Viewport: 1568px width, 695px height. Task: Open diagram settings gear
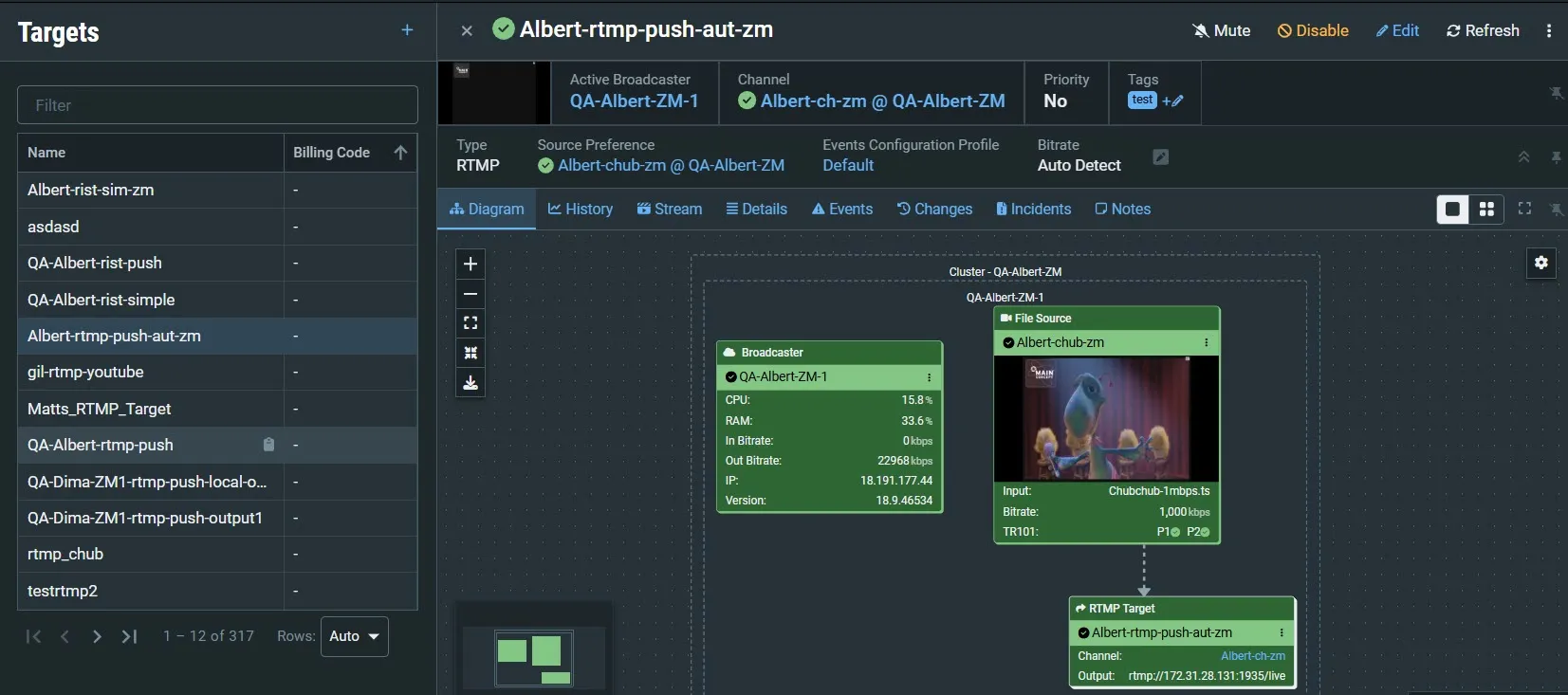(x=1541, y=263)
